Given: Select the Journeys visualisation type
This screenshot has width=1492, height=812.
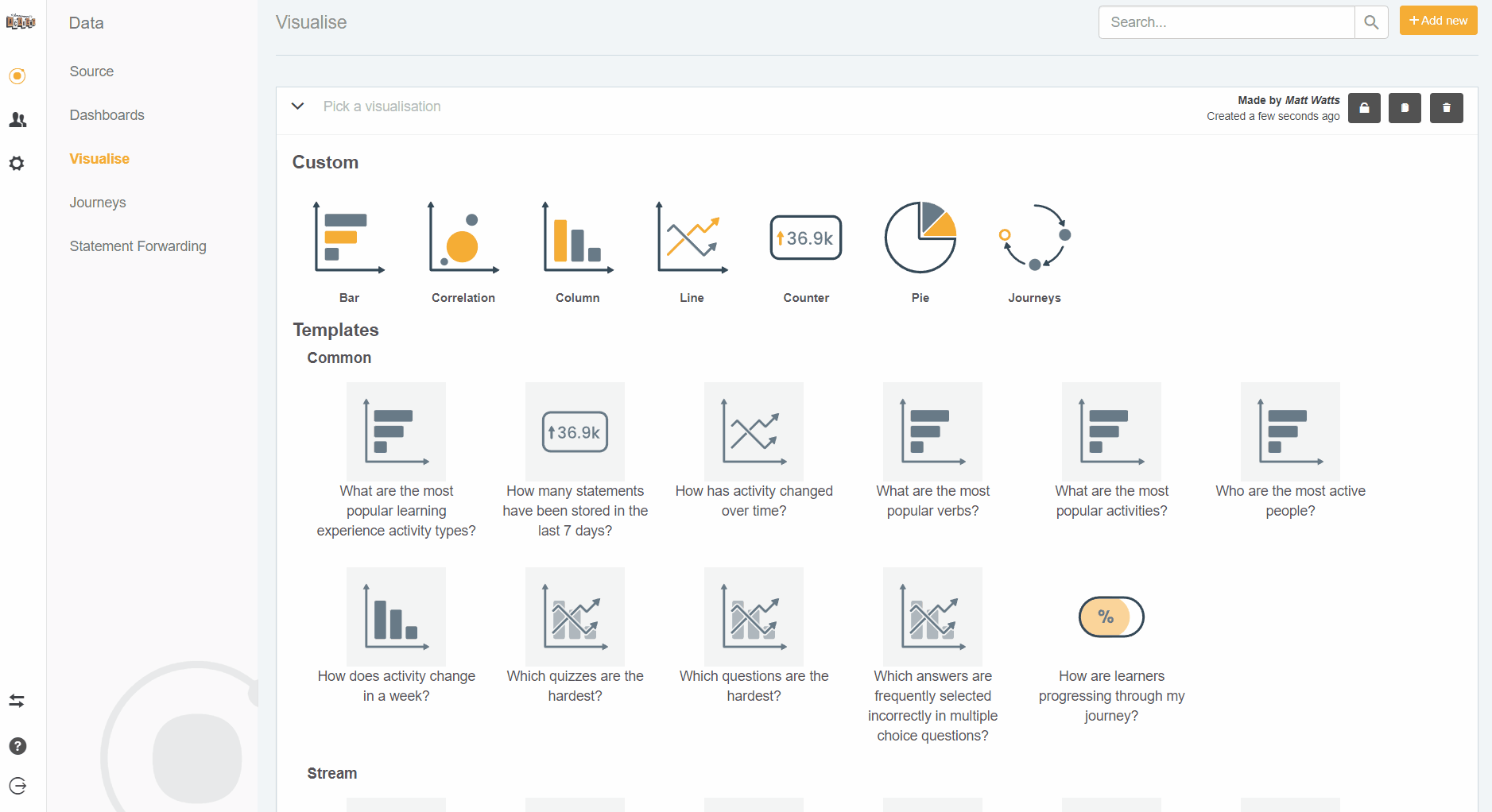Looking at the screenshot, I should coord(1034,237).
